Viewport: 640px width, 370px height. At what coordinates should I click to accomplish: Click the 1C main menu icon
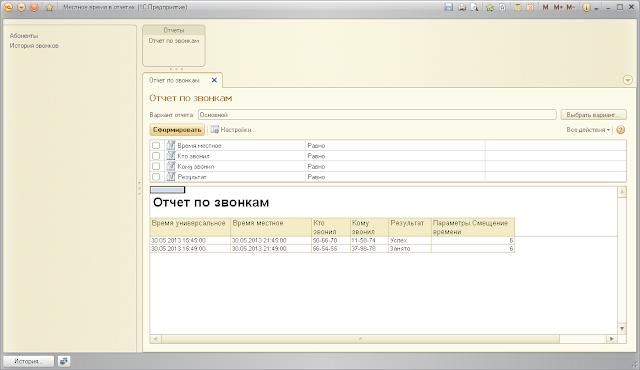(8, 7)
